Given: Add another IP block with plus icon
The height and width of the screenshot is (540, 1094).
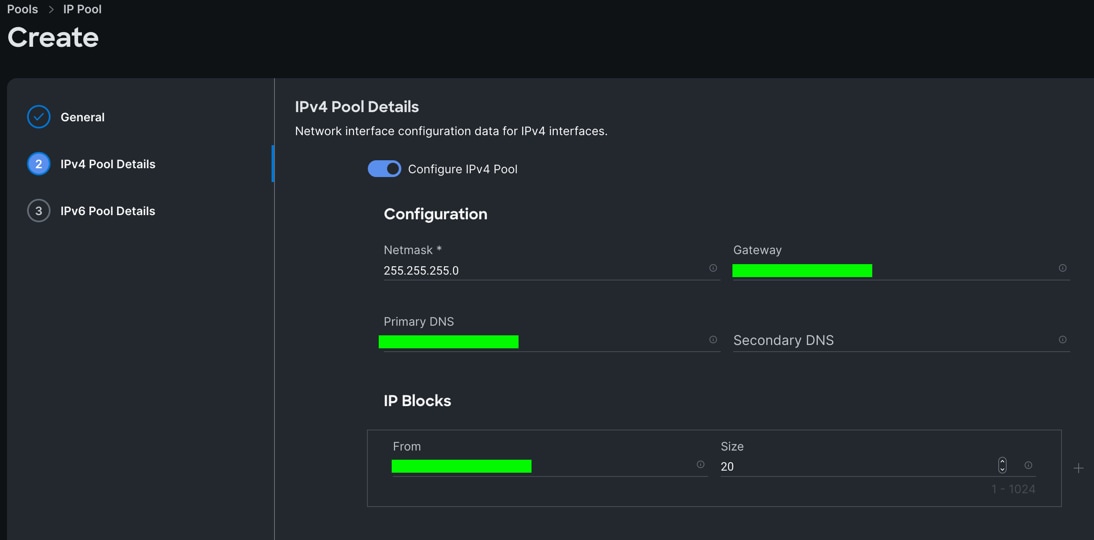Looking at the screenshot, I should 1078,468.
